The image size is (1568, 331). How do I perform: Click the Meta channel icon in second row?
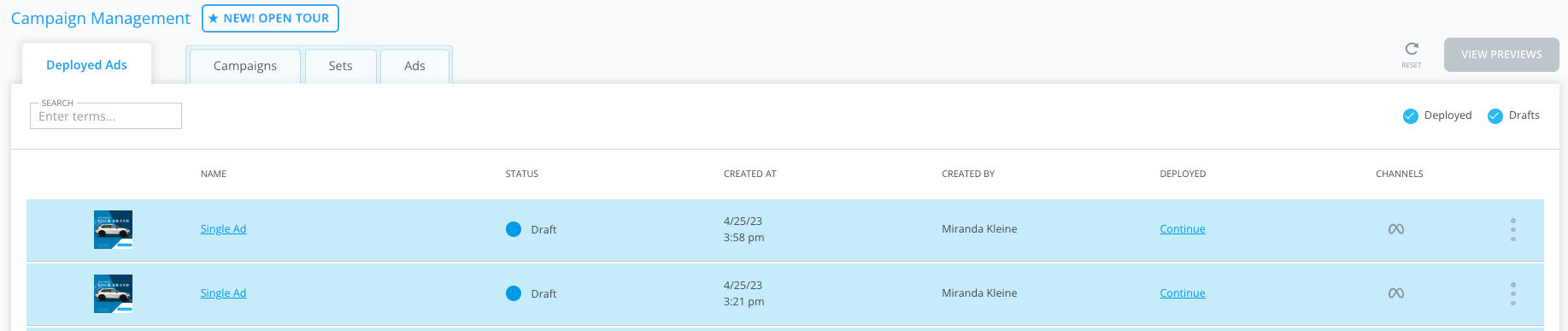click(x=1396, y=293)
